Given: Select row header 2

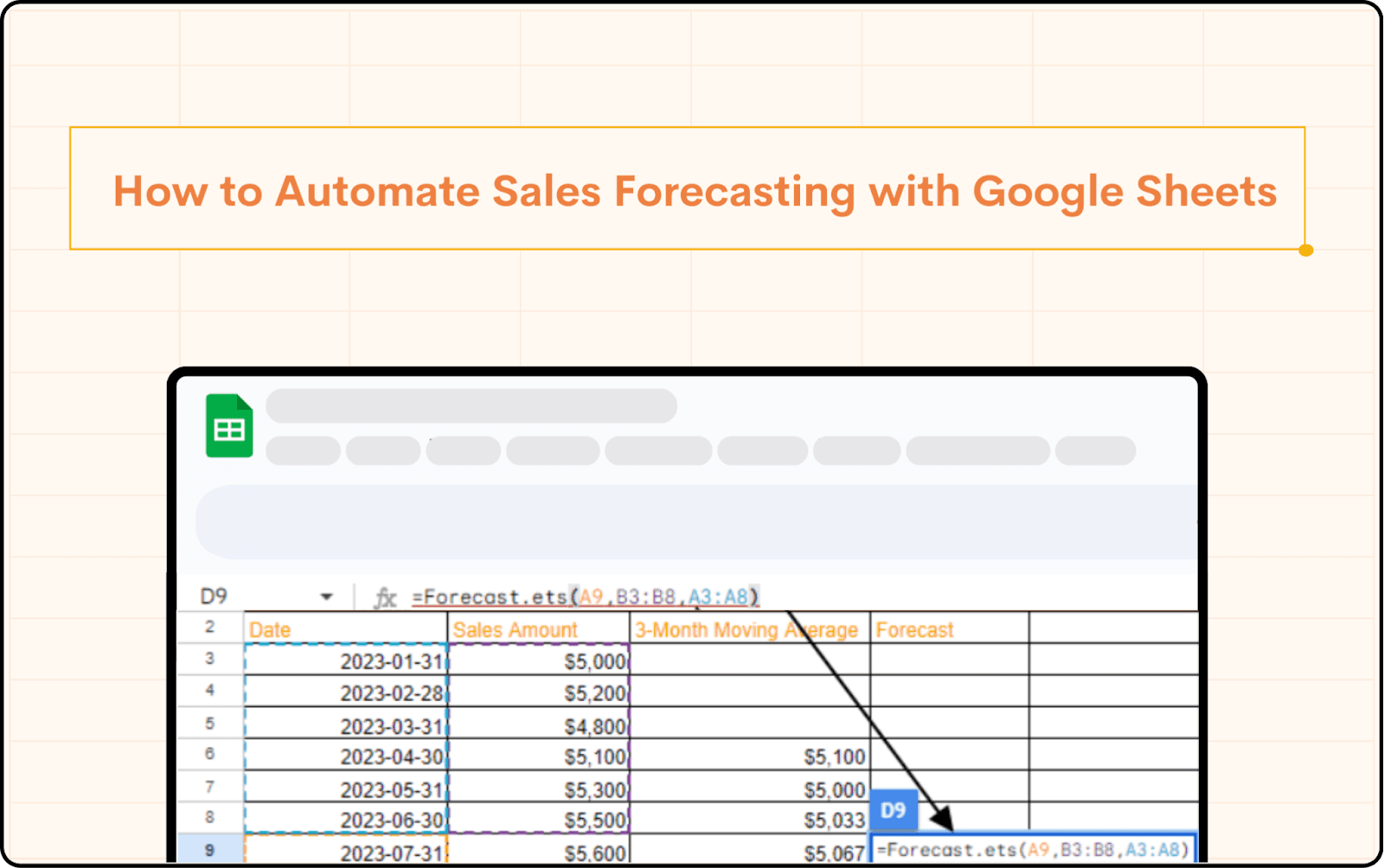Looking at the screenshot, I should point(210,627).
